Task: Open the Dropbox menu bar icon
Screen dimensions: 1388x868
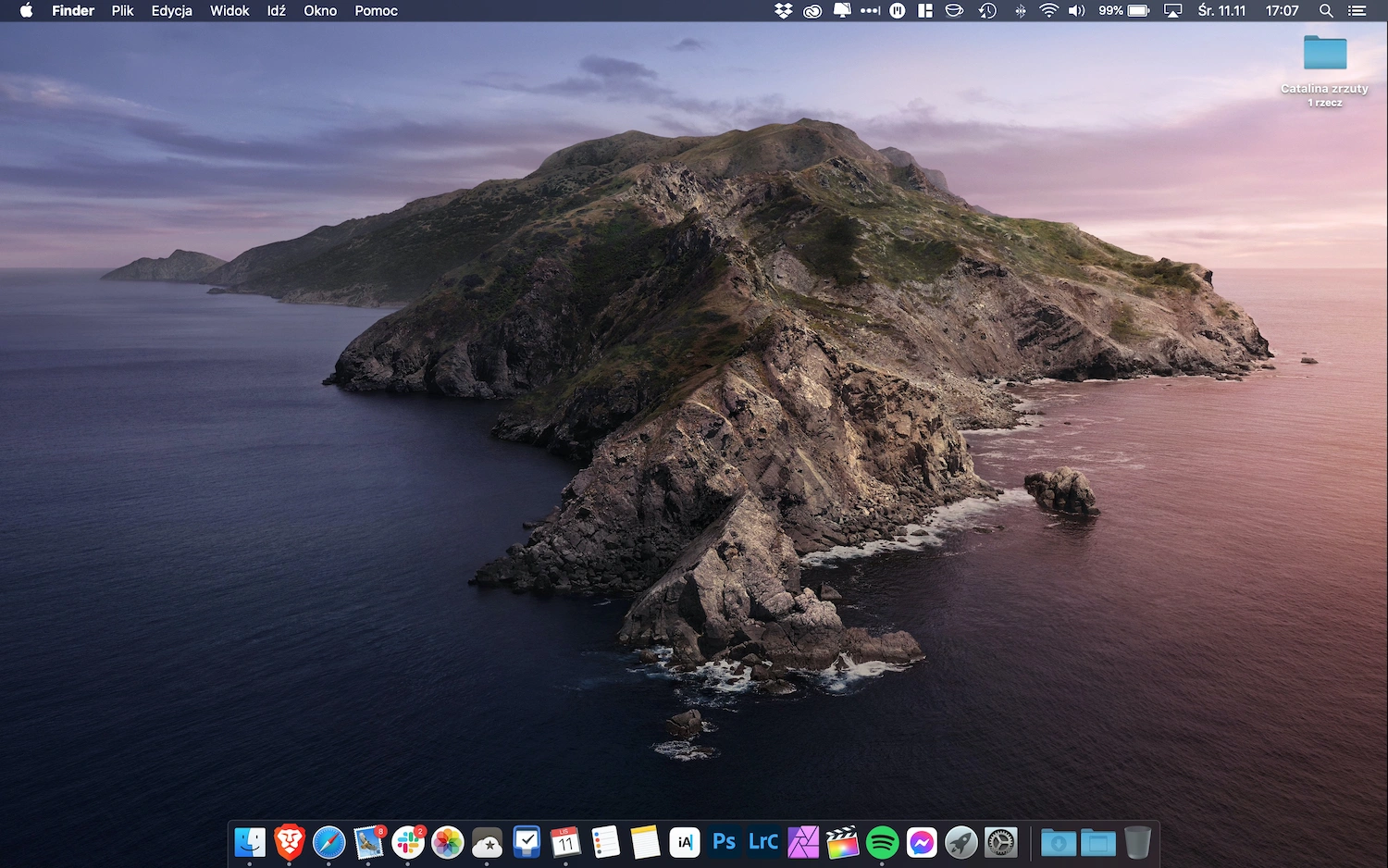Action: click(784, 11)
